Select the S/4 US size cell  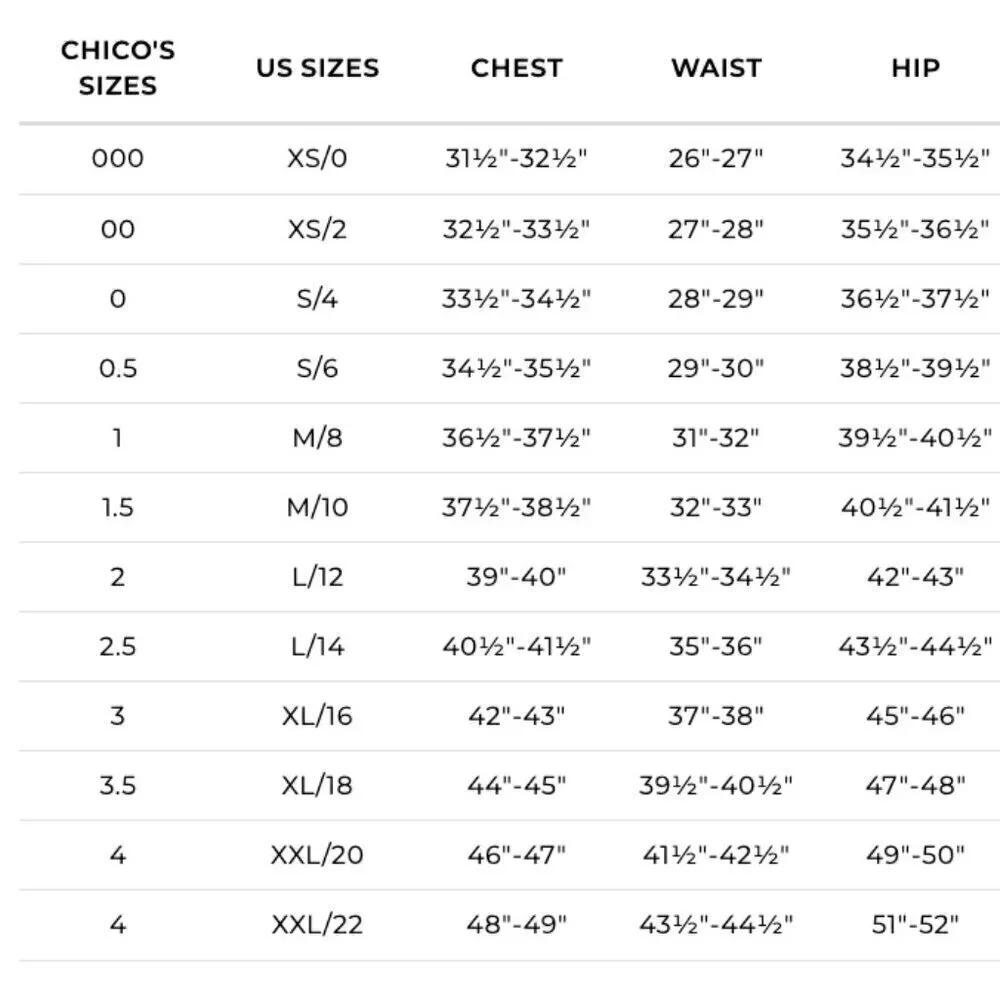(x=317, y=299)
